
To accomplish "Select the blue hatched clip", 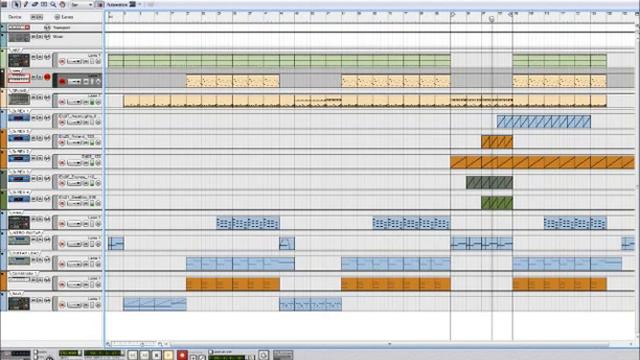I will [544, 122].
